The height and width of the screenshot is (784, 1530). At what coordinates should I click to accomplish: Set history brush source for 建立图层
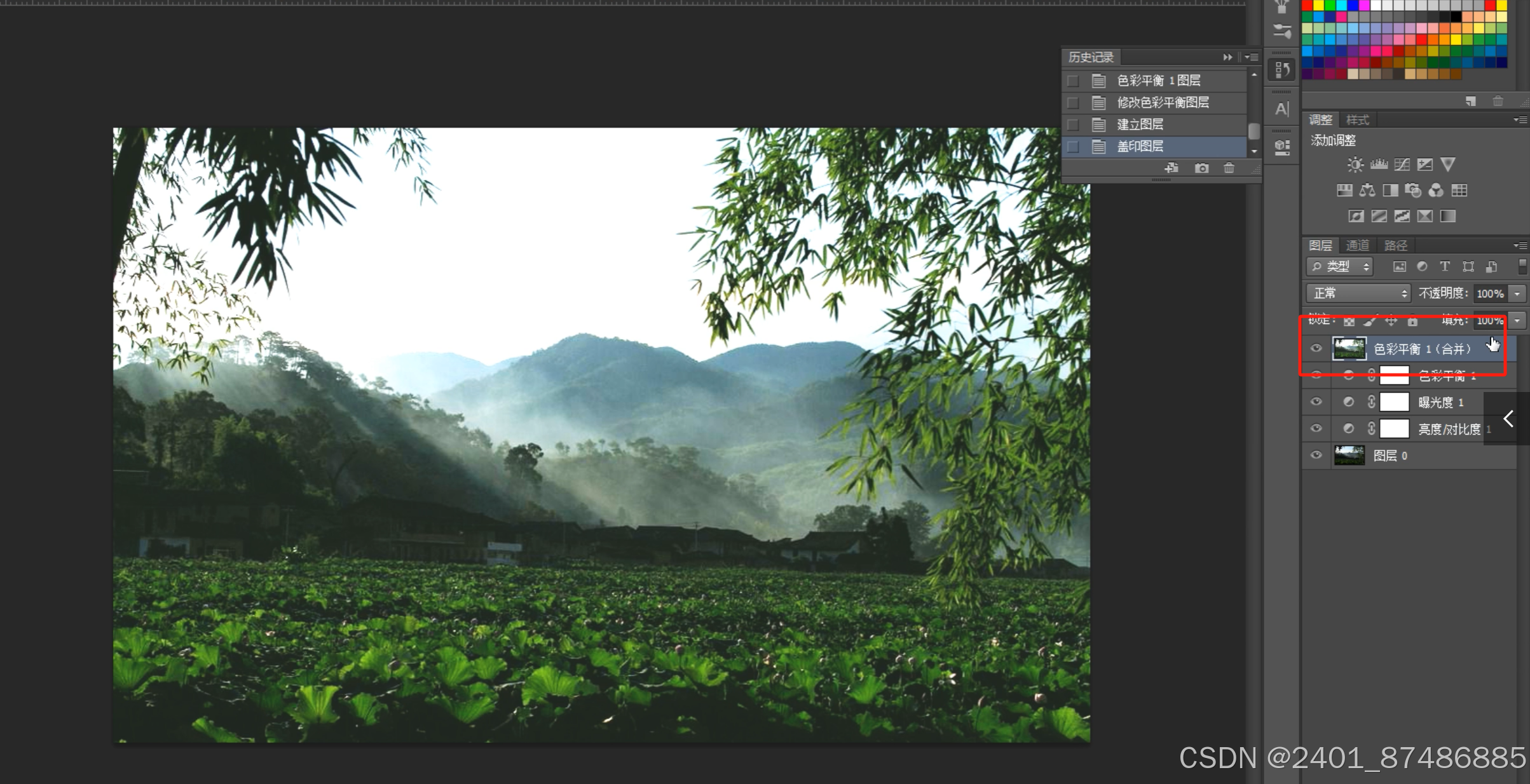point(1073,125)
